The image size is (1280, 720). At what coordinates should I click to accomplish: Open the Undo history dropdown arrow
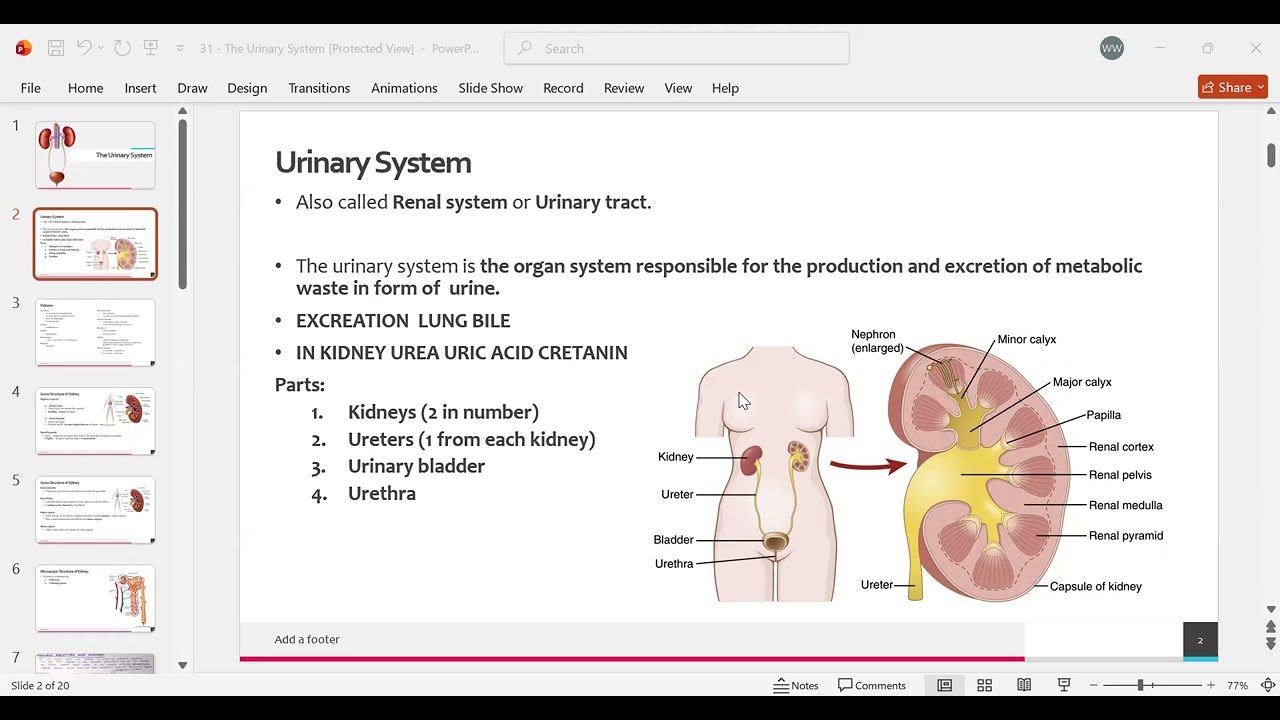click(102, 48)
